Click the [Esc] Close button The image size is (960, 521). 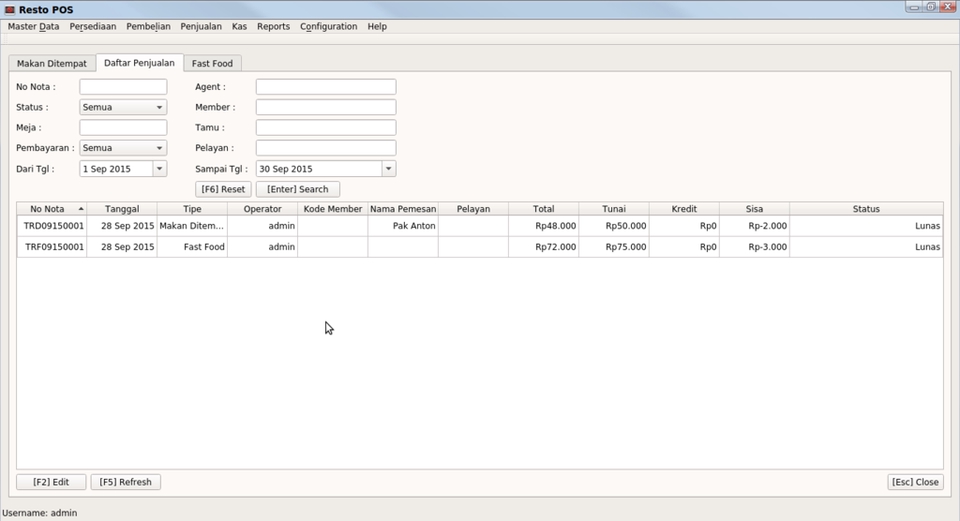915,482
